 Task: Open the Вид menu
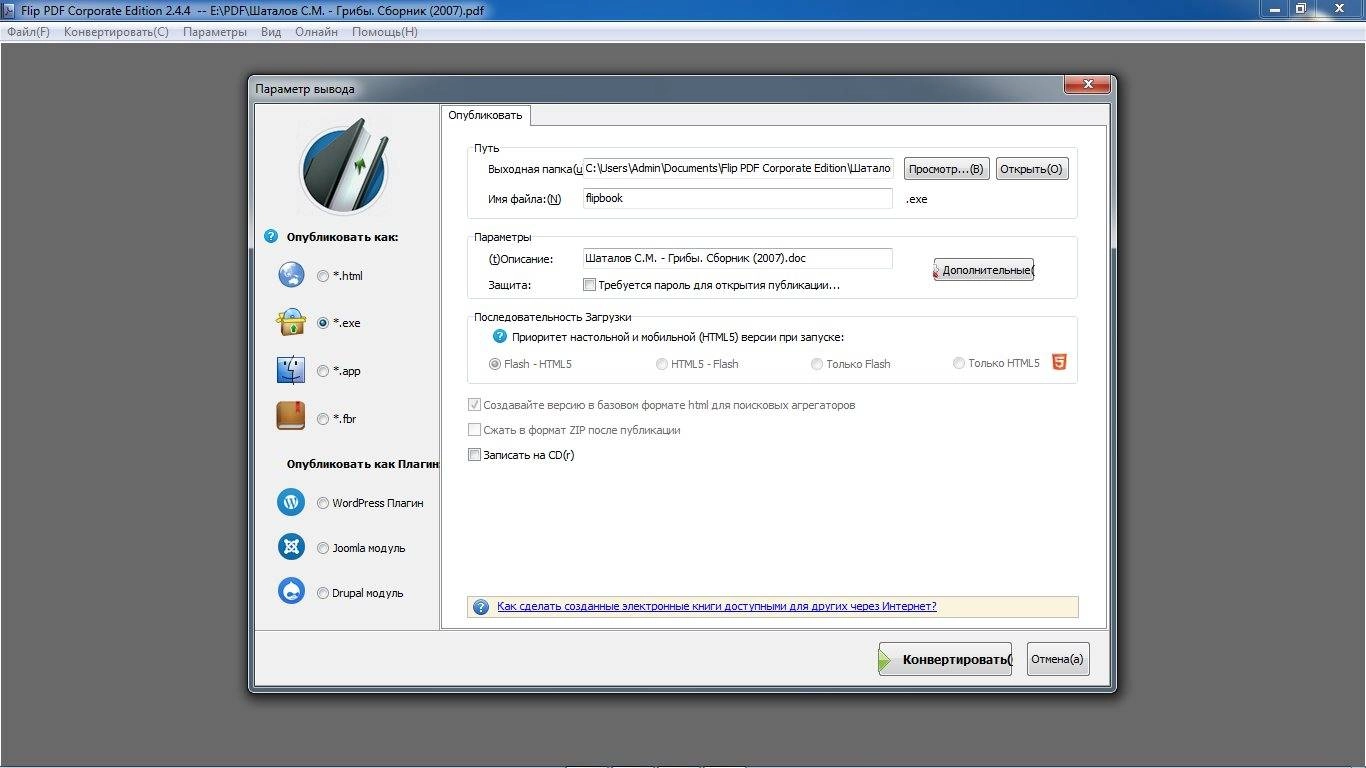click(x=271, y=32)
